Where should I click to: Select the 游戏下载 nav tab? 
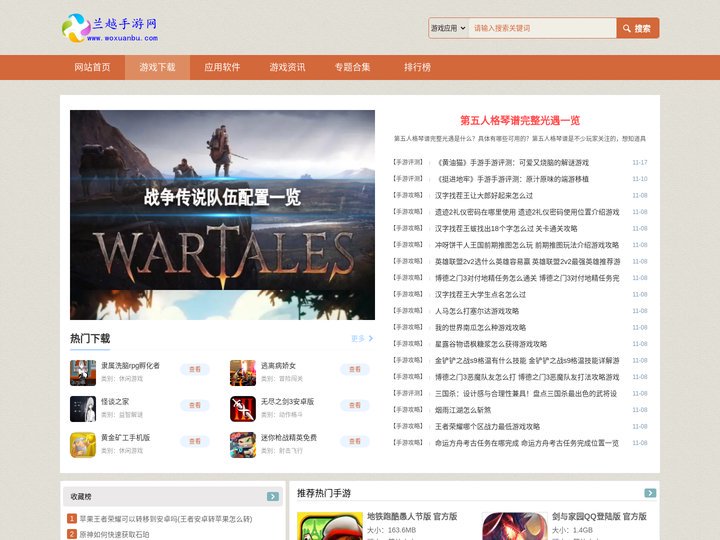(x=158, y=68)
